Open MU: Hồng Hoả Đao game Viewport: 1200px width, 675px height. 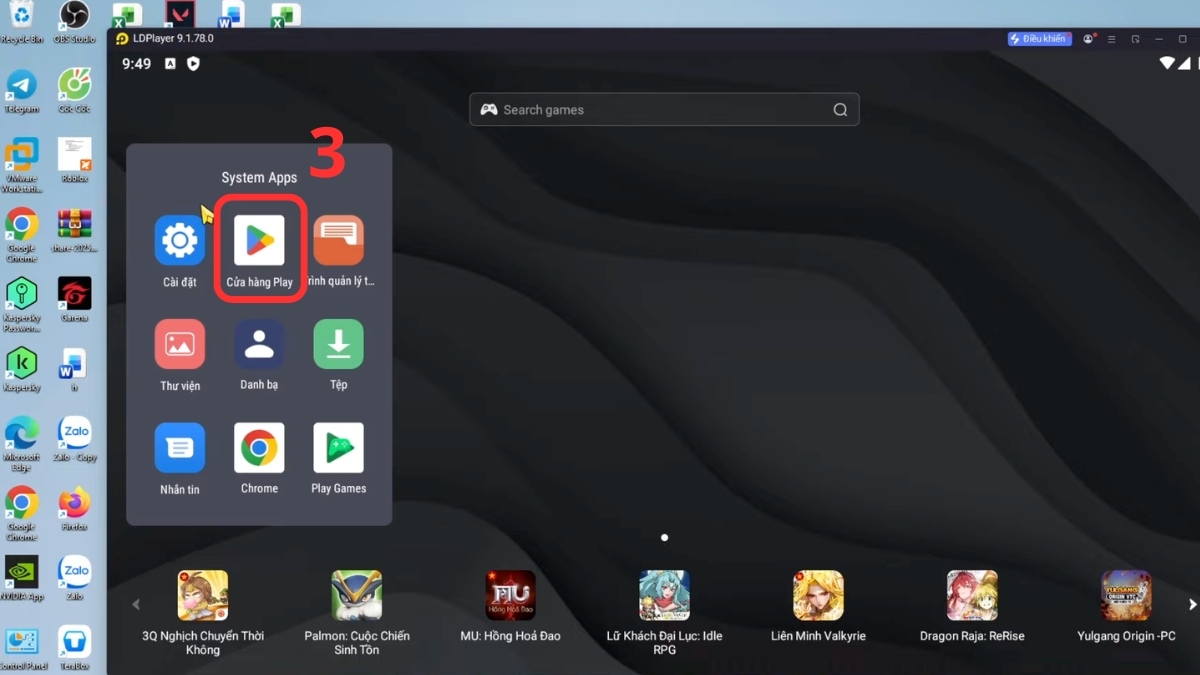coord(510,596)
